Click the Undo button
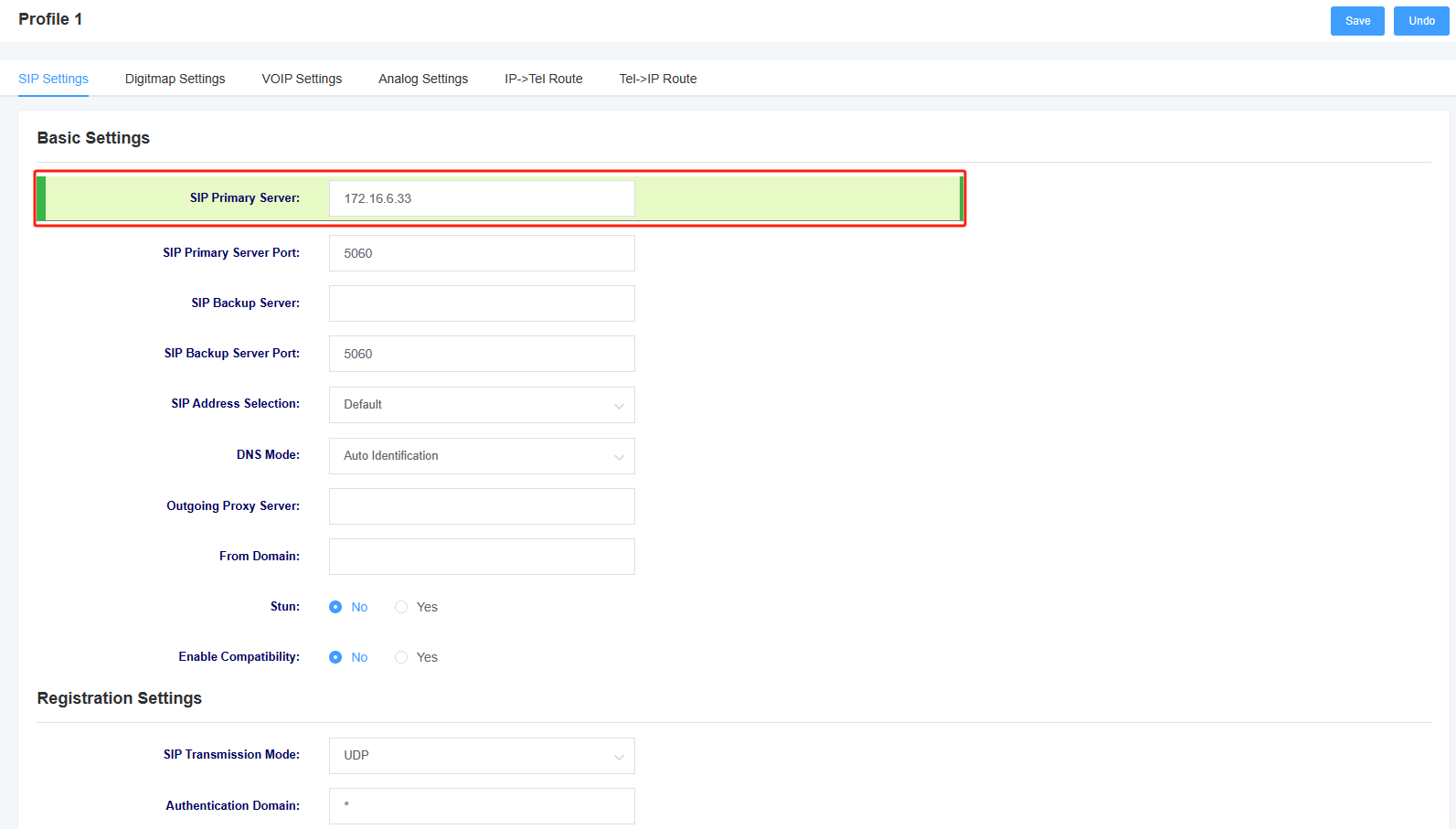1456x829 pixels. point(1421,21)
